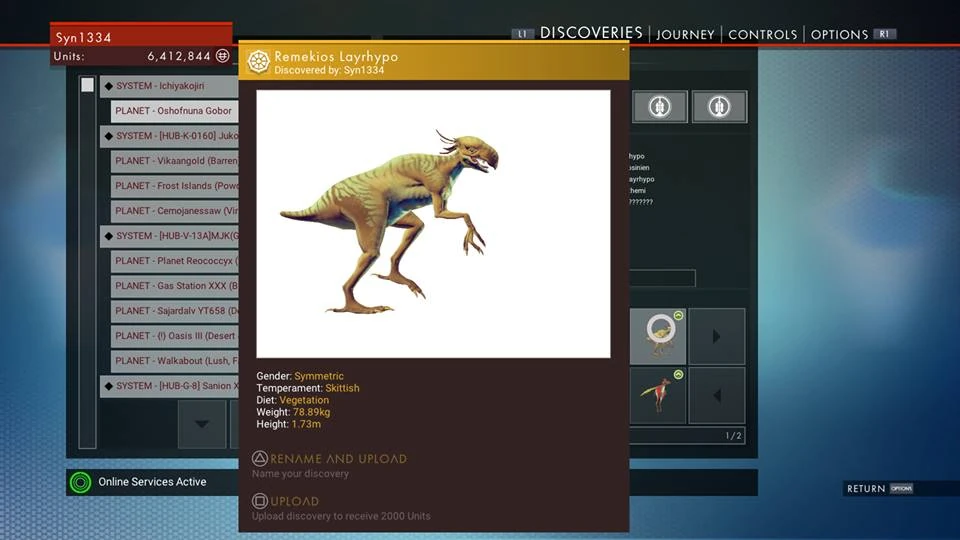Click the uploaded checkmark on red creature
This screenshot has height=540, width=960.
pyautogui.click(x=678, y=374)
